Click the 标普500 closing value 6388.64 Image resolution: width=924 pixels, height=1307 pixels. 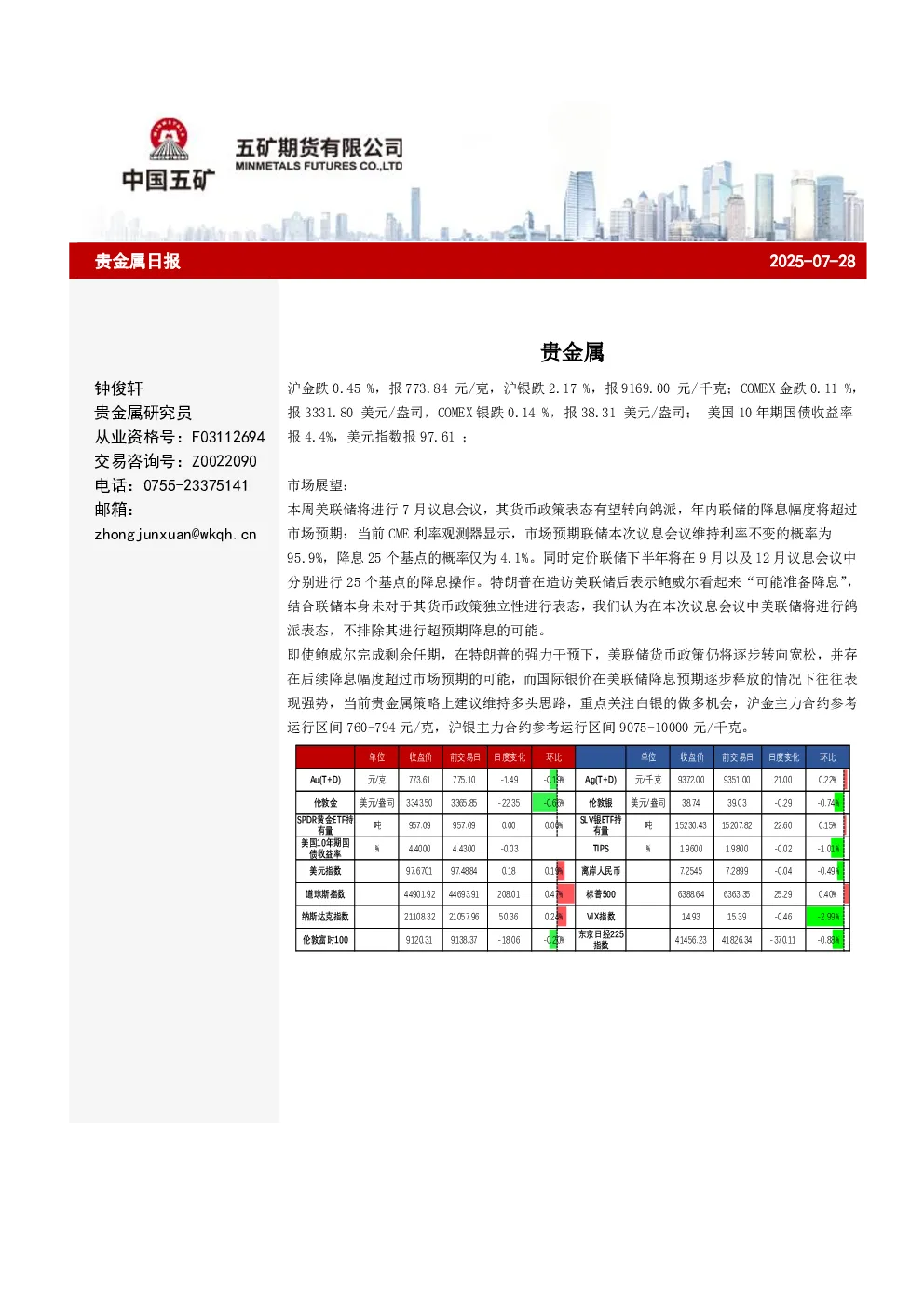[691, 893]
